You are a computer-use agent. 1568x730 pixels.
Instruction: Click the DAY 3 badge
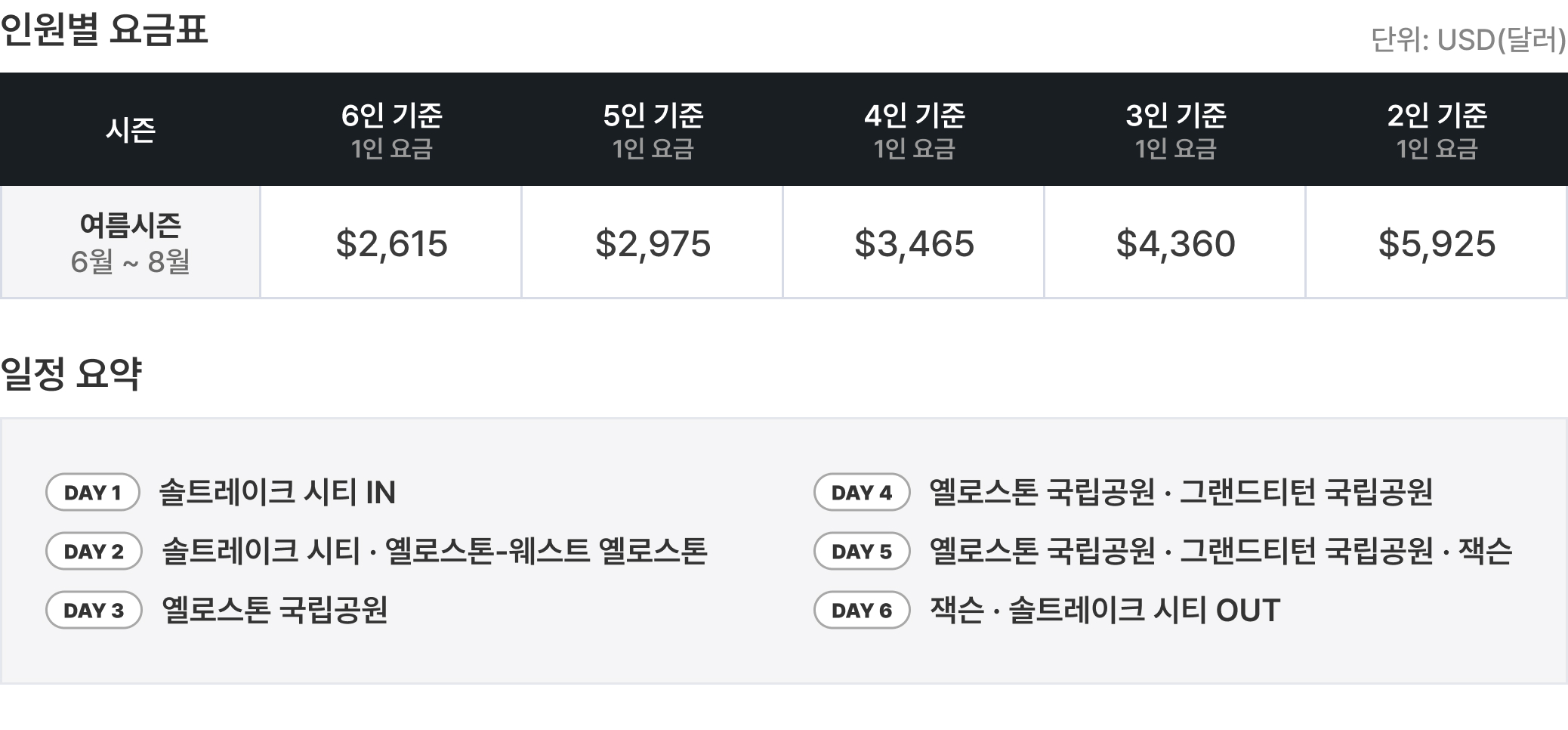(94, 611)
